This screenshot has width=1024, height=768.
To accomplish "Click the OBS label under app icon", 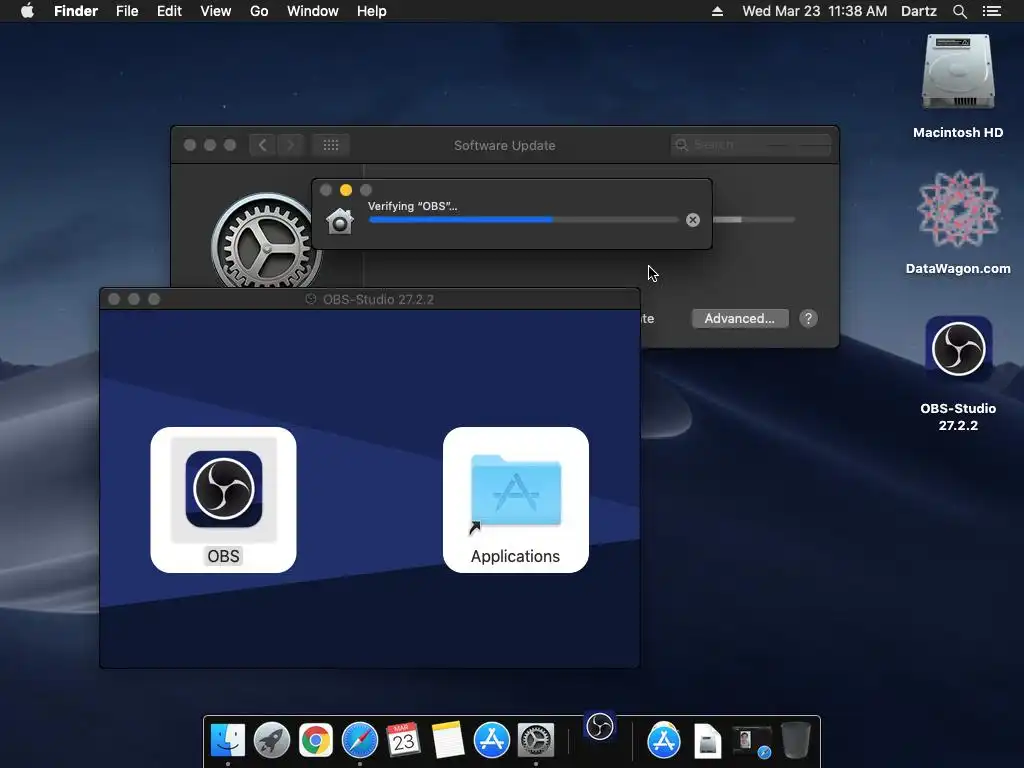I will coord(223,556).
